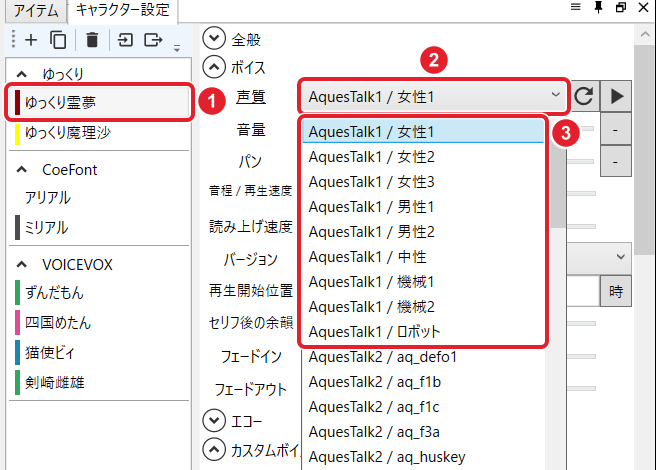This screenshot has width=656, height=470.
Task: Click the 読み上げ速度 slider track
Action: coord(582,226)
